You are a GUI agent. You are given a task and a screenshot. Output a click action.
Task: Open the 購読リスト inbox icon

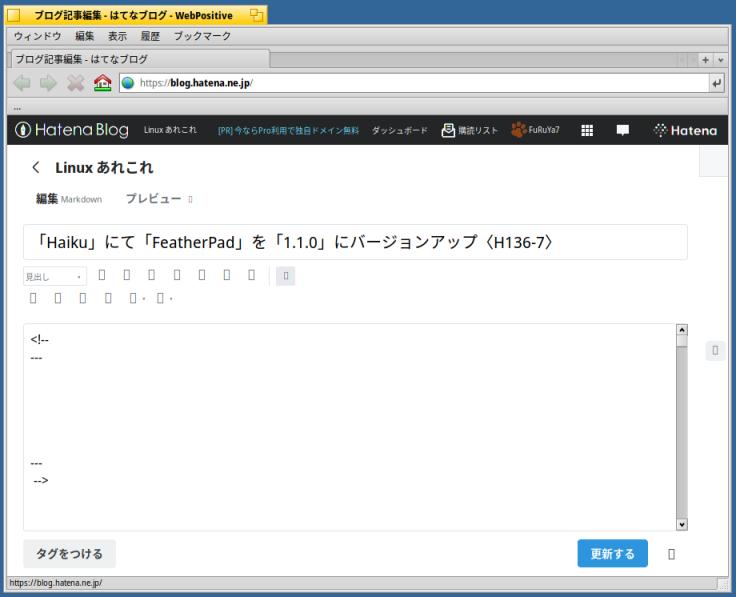pos(448,130)
